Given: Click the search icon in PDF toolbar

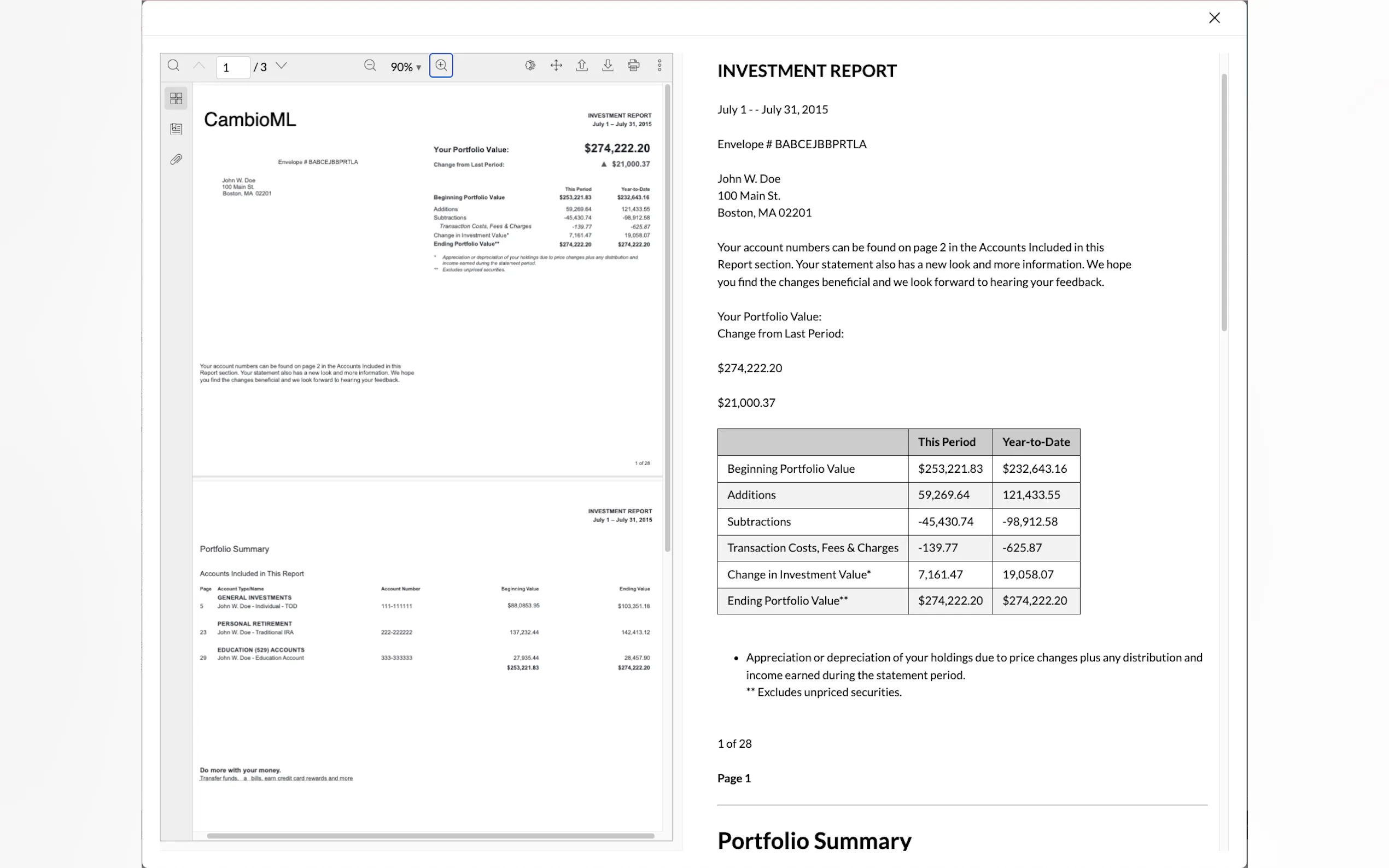Looking at the screenshot, I should click(173, 66).
